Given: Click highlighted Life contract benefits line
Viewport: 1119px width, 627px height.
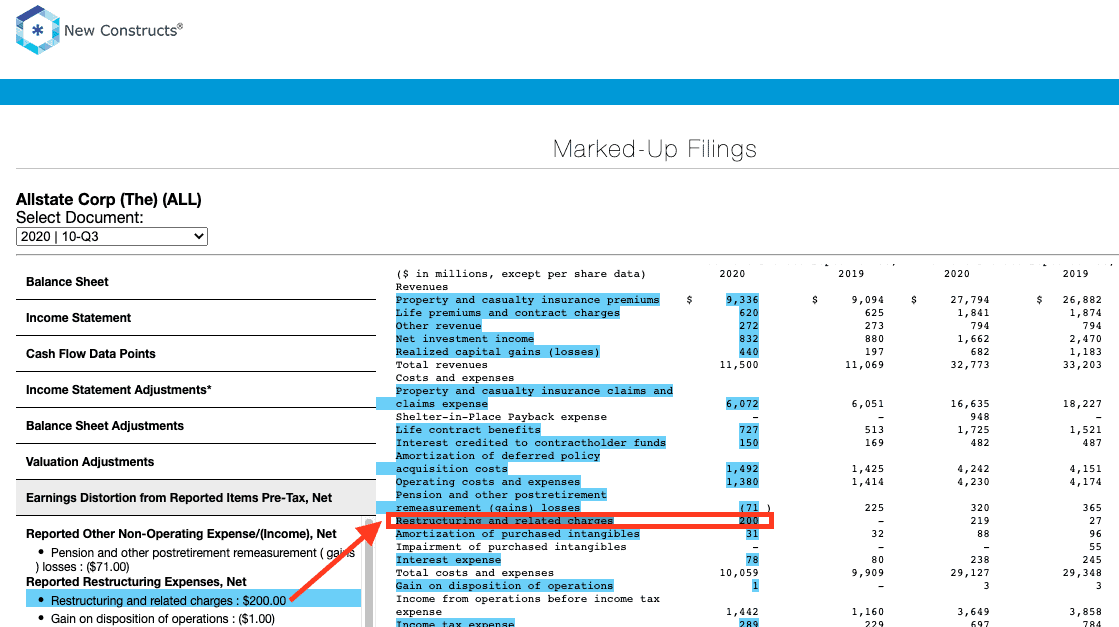Looking at the screenshot, I should coord(468,429).
